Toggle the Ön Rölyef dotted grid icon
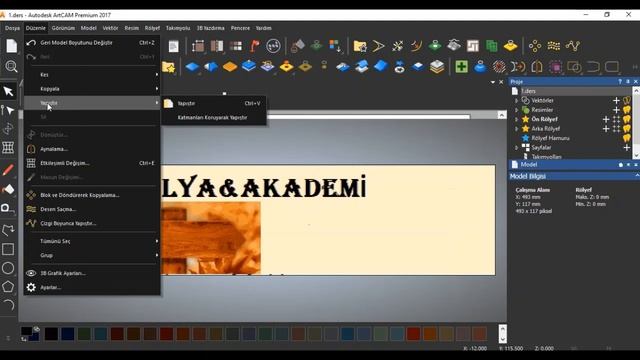640x360 pixels. point(616,119)
